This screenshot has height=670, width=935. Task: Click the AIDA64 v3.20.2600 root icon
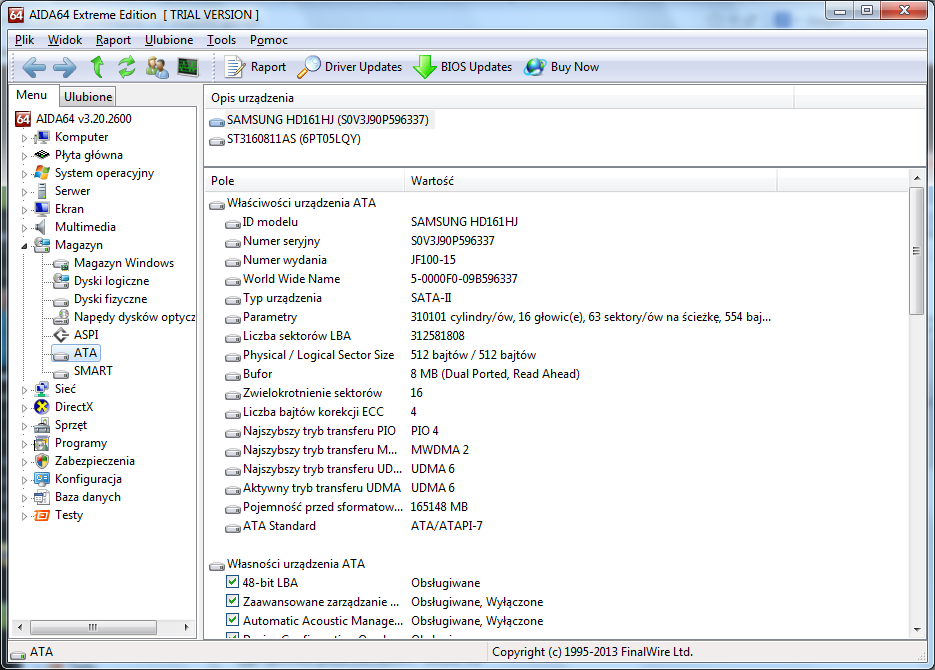(x=23, y=119)
